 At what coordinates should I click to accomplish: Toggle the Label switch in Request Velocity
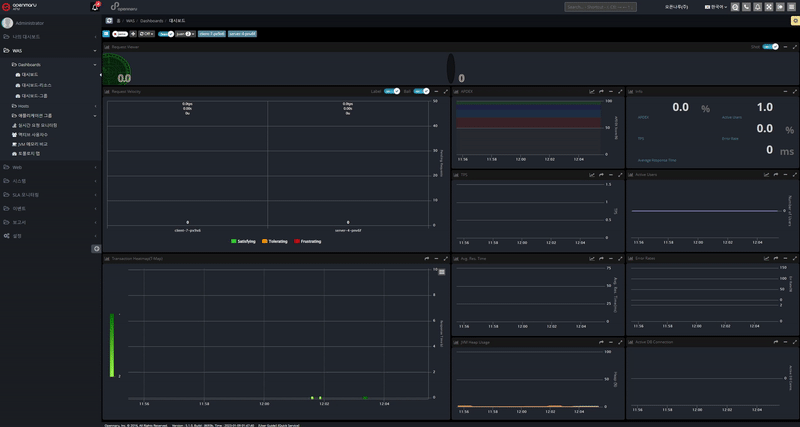[x=392, y=91]
